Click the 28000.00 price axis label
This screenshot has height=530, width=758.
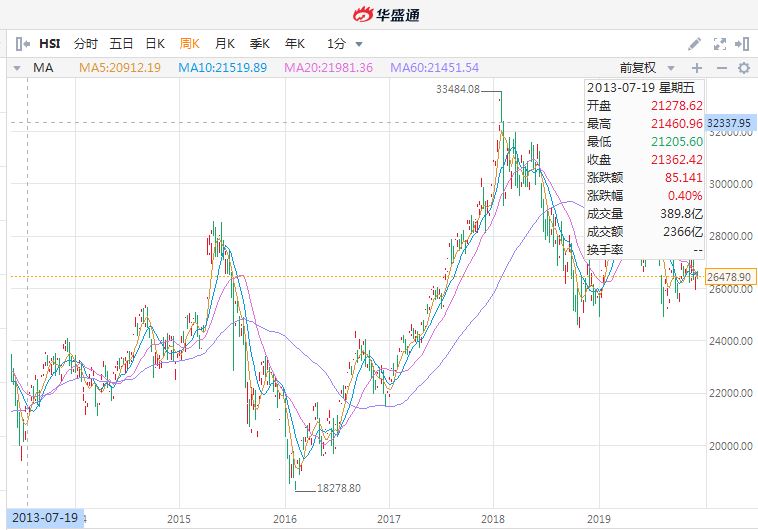coord(730,236)
